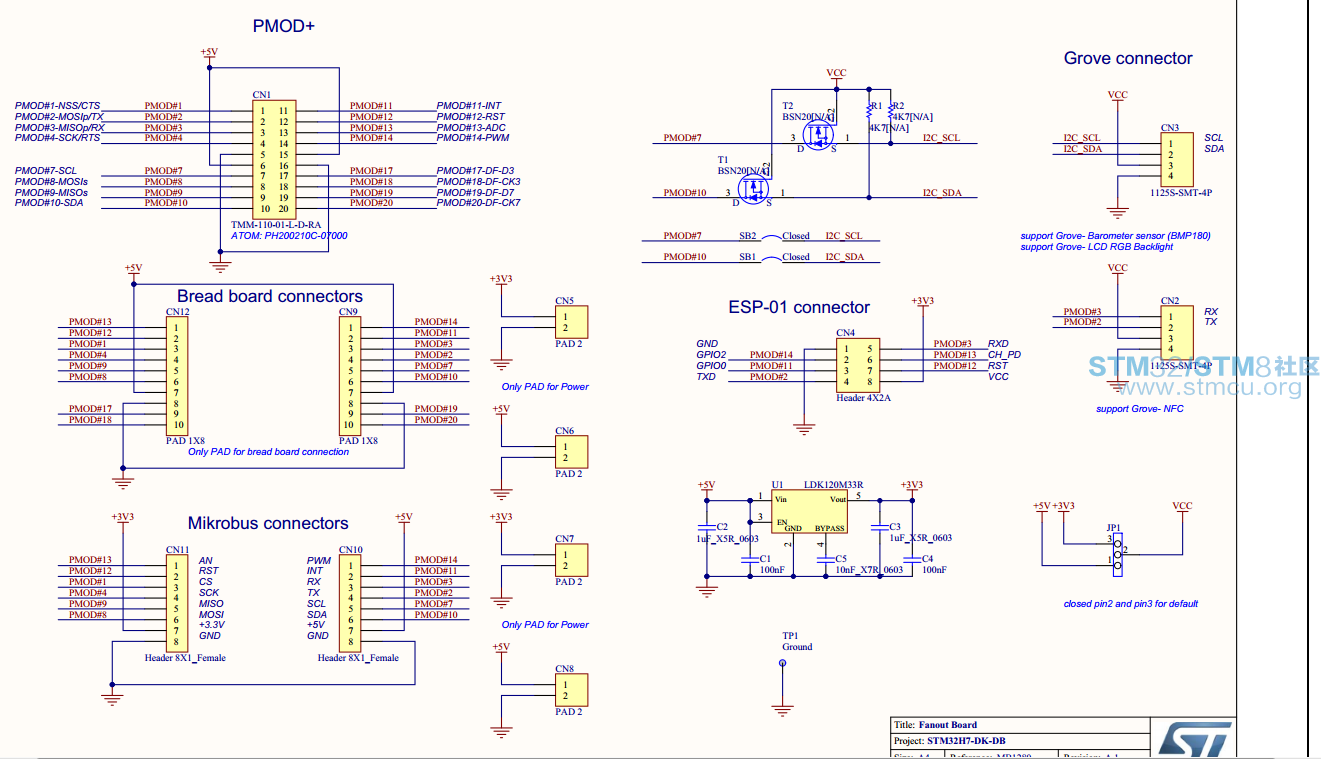Viewport: 1321px width, 759px height.
Task: Click the Project: STM32H7-DK-DB field
Action: pyautogui.click(x=1018, y=741)
